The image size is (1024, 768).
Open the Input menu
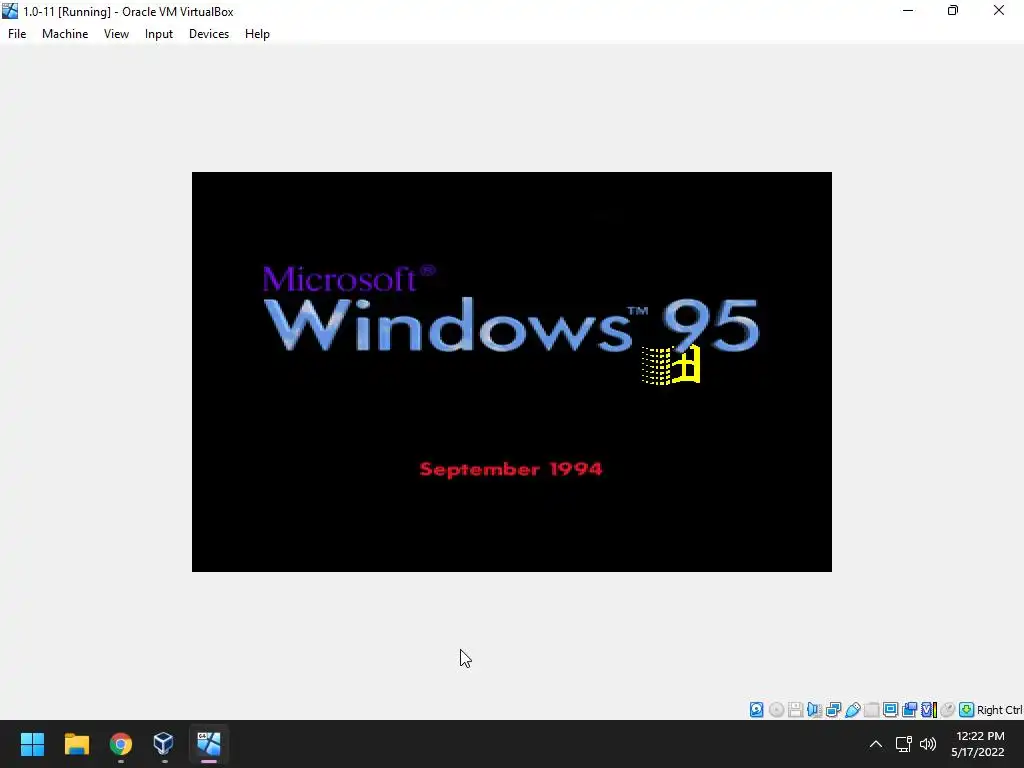pyautogui.click(x=159, y=34)
